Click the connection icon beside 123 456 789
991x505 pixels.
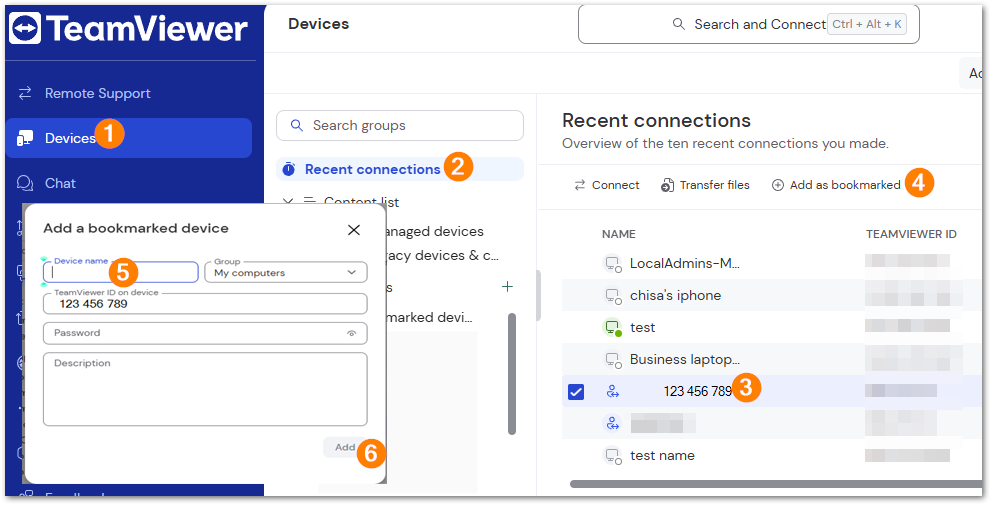click(x=612, y=392)
